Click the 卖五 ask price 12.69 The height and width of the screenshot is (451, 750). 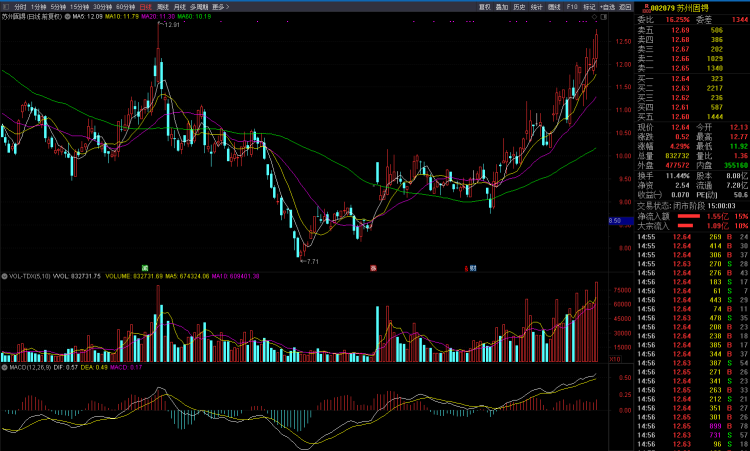(x=680, y=30)
